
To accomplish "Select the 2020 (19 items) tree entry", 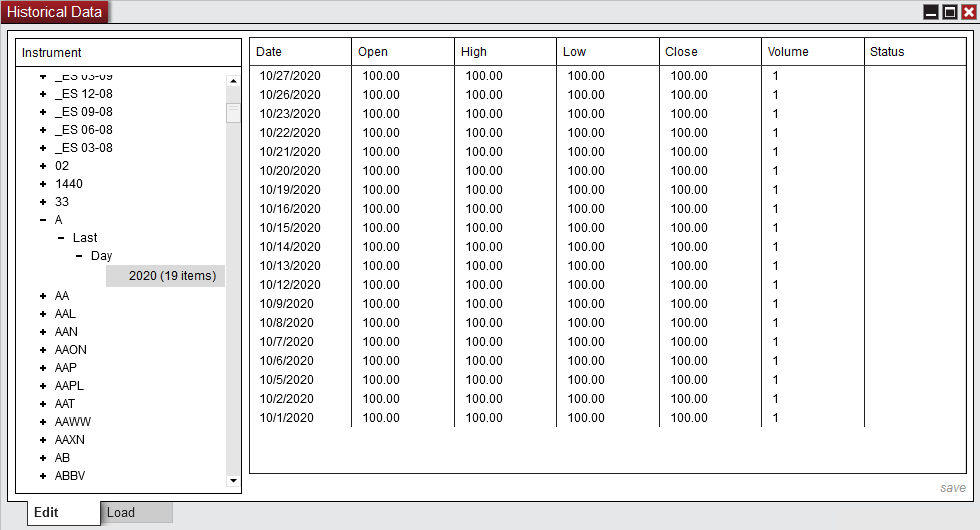I will coord(166,276).
